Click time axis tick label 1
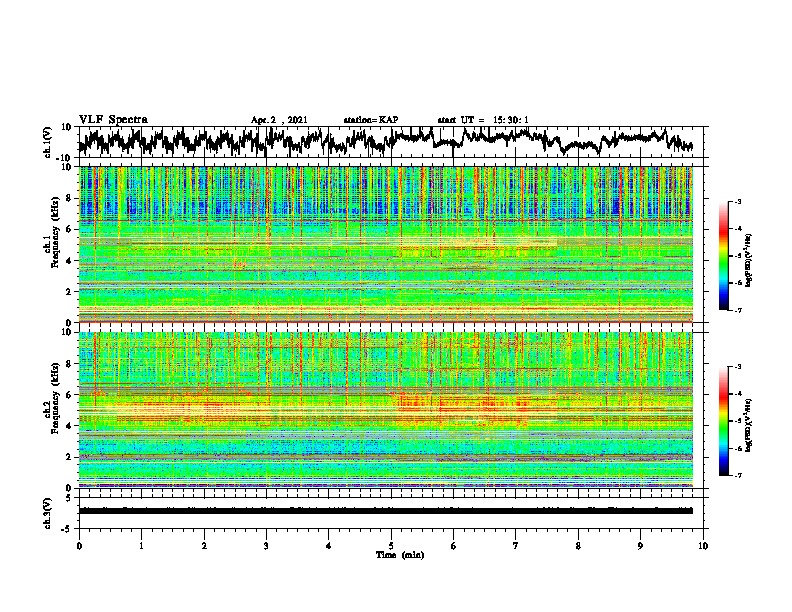Screen dimensions: 792x612 pyautogui.click(x=141, y=546)
